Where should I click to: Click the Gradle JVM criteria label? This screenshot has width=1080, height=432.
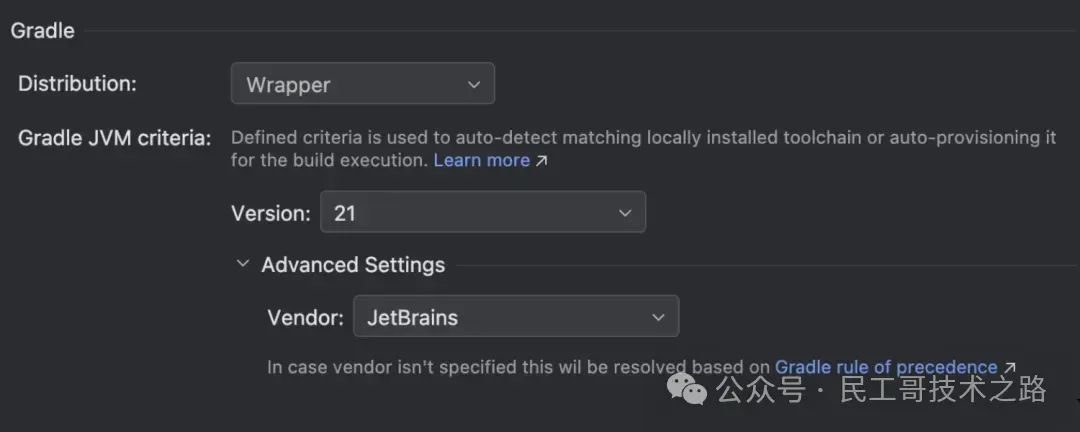[x=114, y=138]
